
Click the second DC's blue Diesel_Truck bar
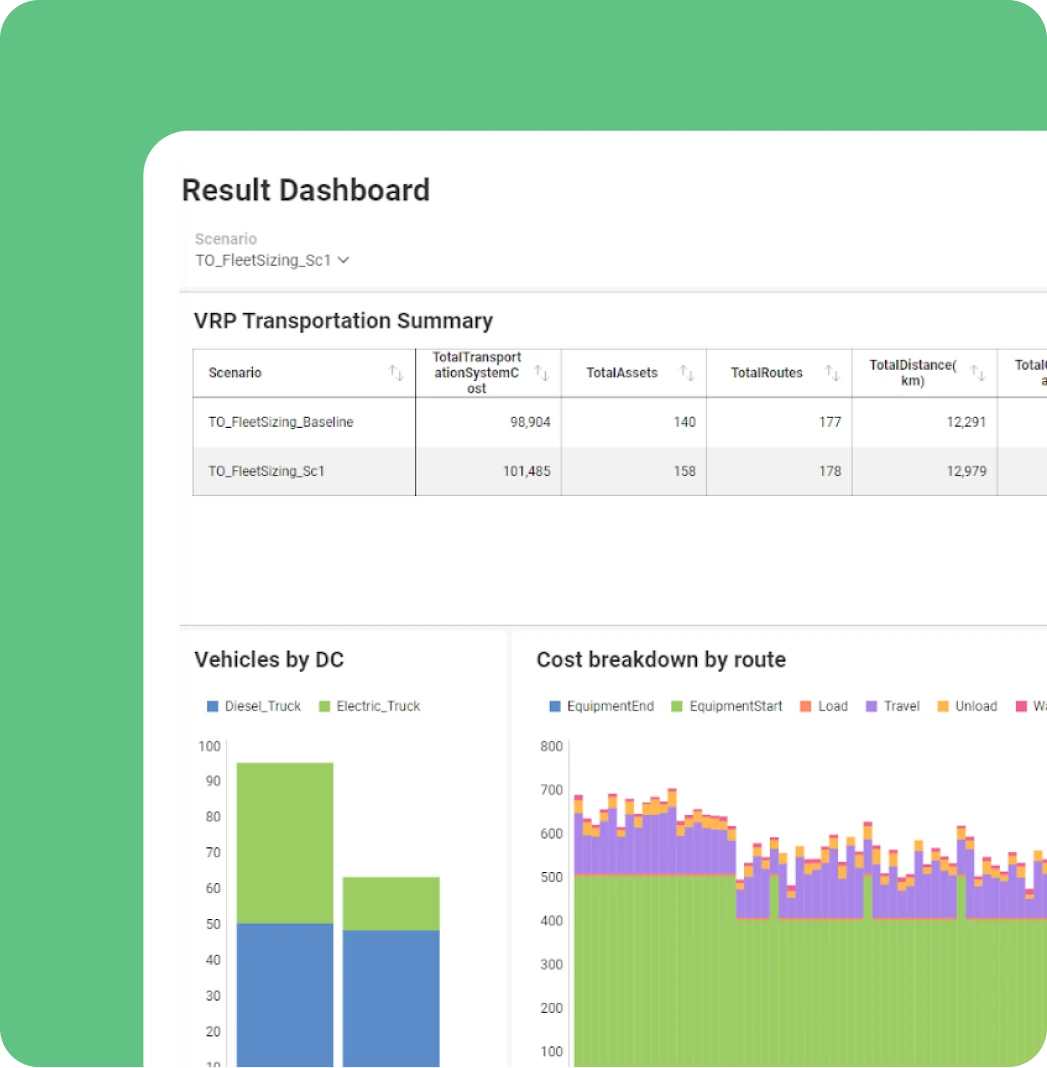tap(391, 999)
